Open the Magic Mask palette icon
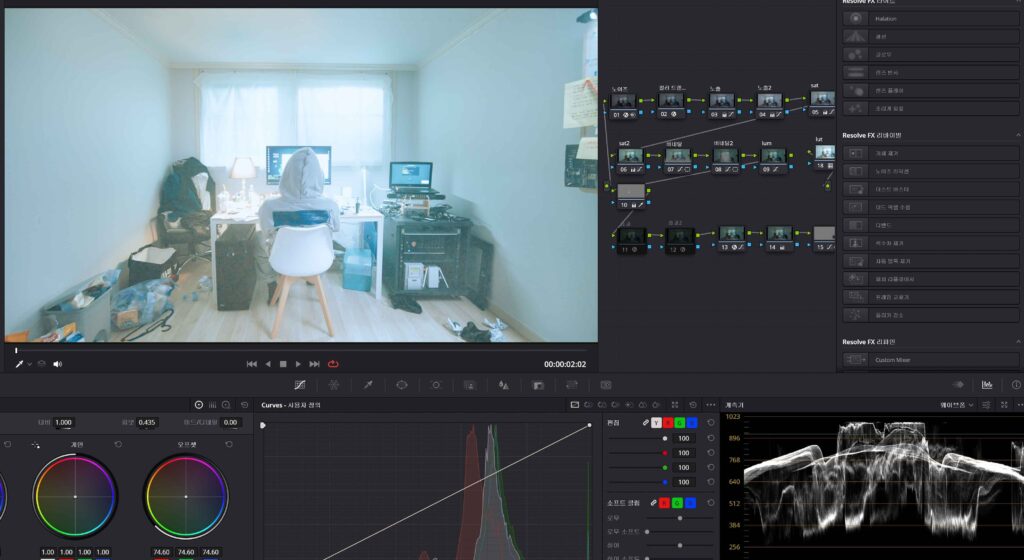This screenshot has width=1024, height=560. pos(470,385)
